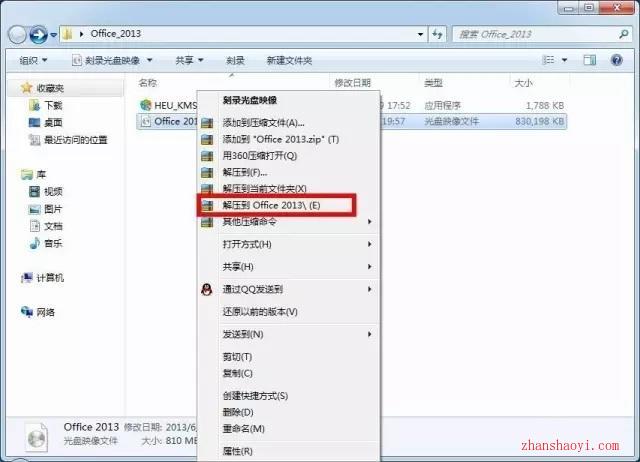This screenshot has height=462, width=640.
Task: Open 图片 library in sidebar
Action: 53,209
